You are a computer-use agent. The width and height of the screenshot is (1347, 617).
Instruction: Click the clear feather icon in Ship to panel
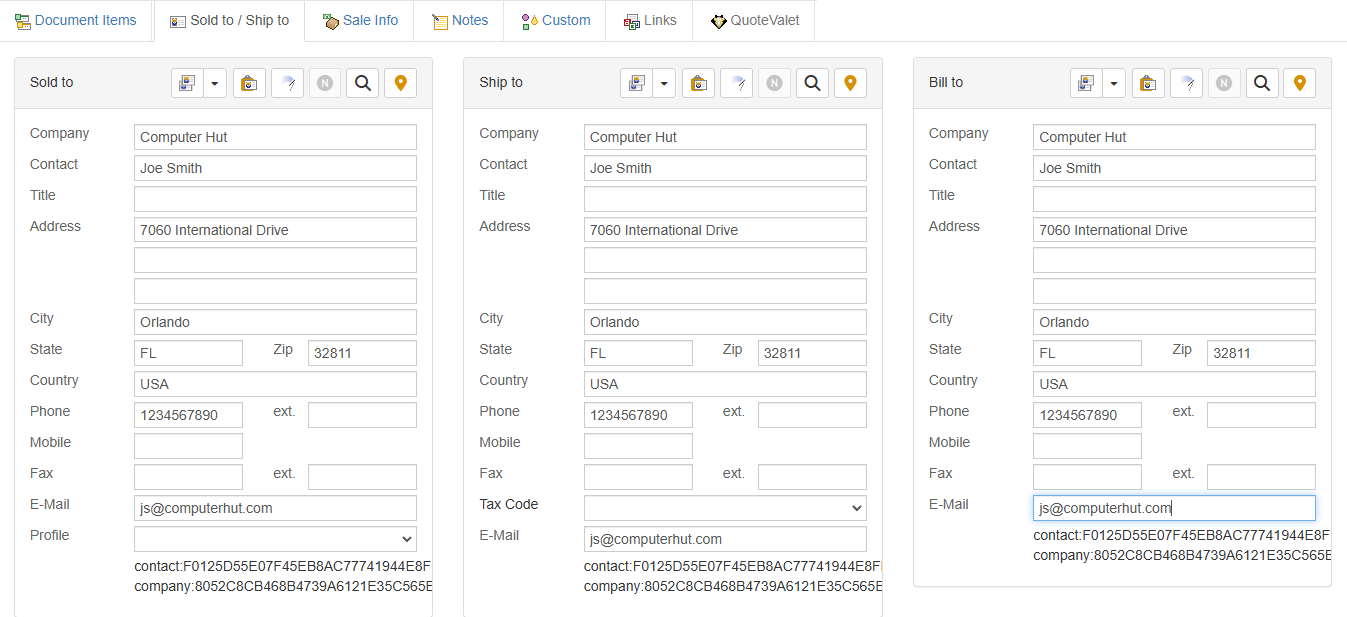[x=736, y=83]
